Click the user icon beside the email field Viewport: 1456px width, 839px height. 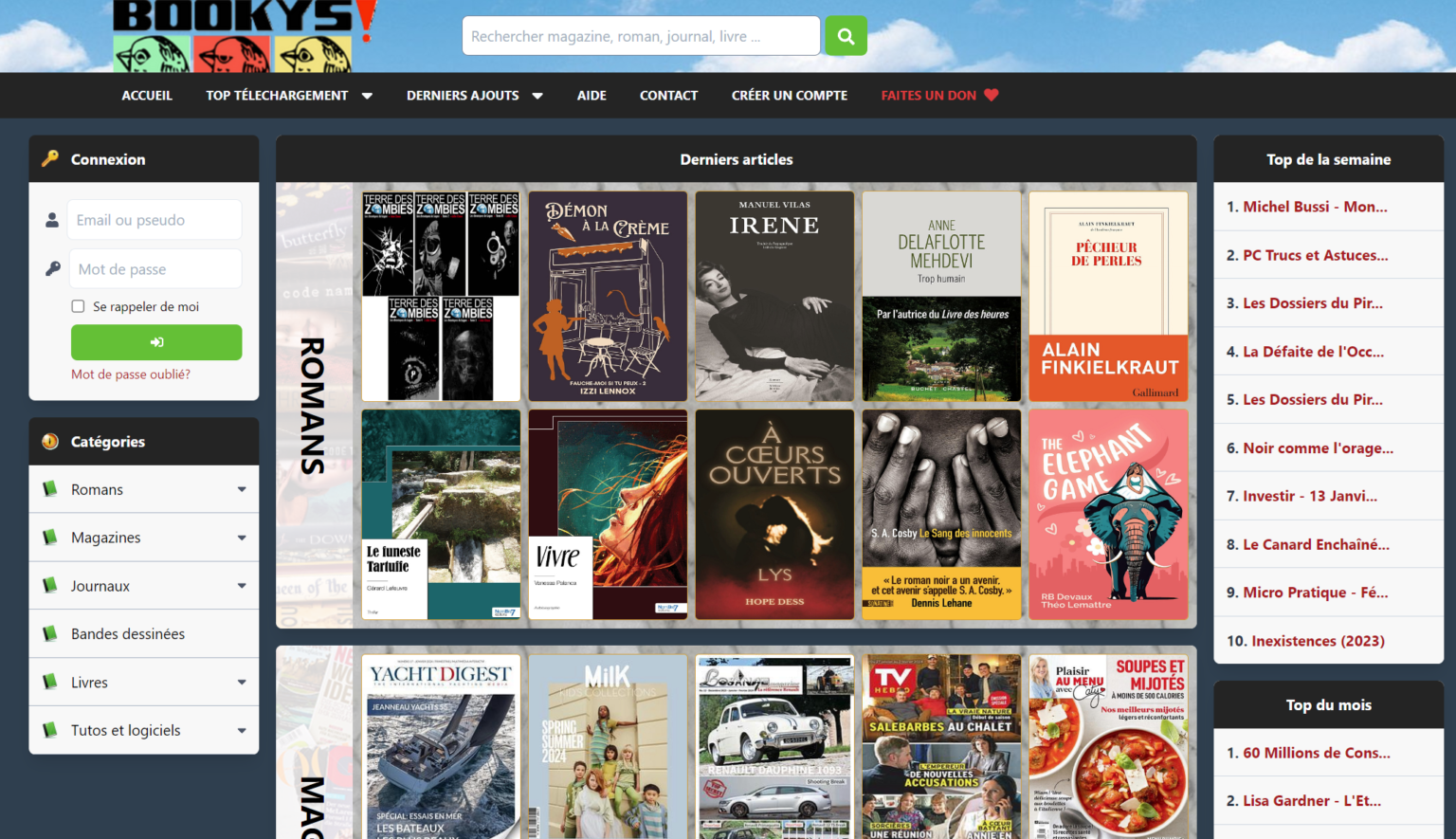(52, 220)
